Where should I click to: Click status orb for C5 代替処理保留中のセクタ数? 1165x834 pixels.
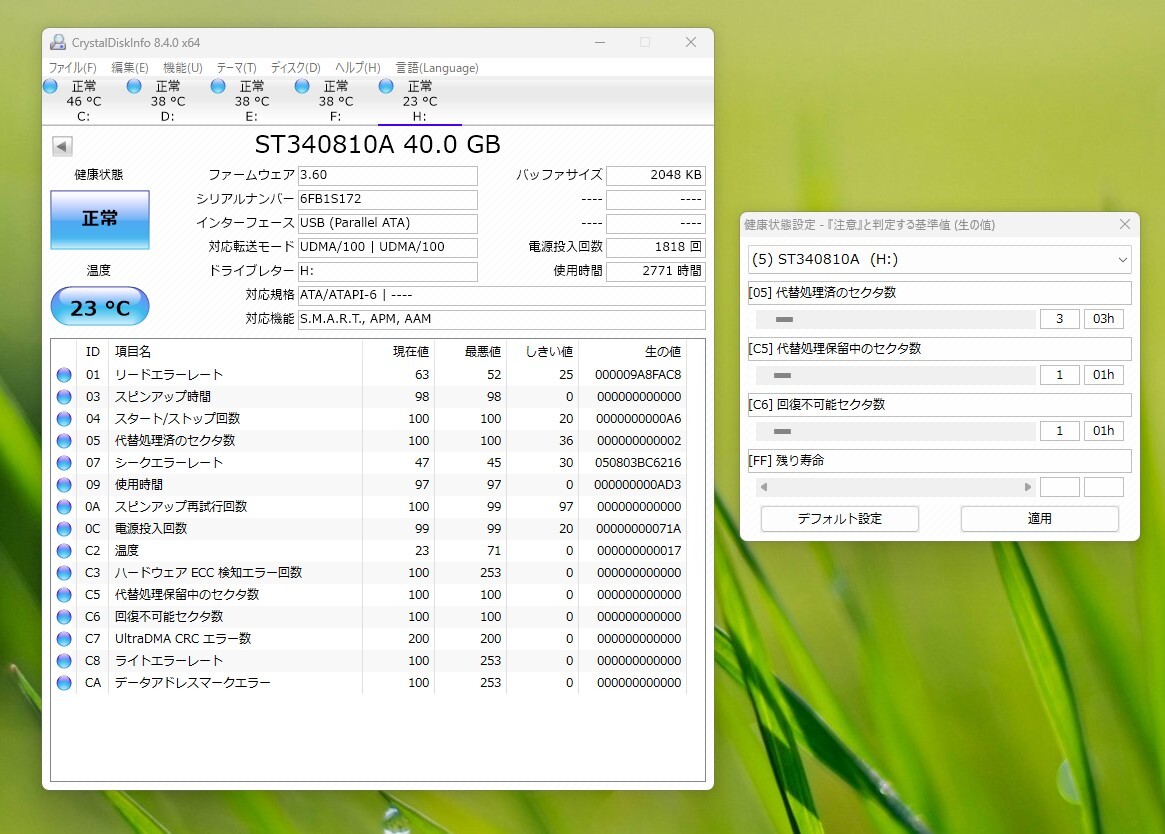click(65, 595)
